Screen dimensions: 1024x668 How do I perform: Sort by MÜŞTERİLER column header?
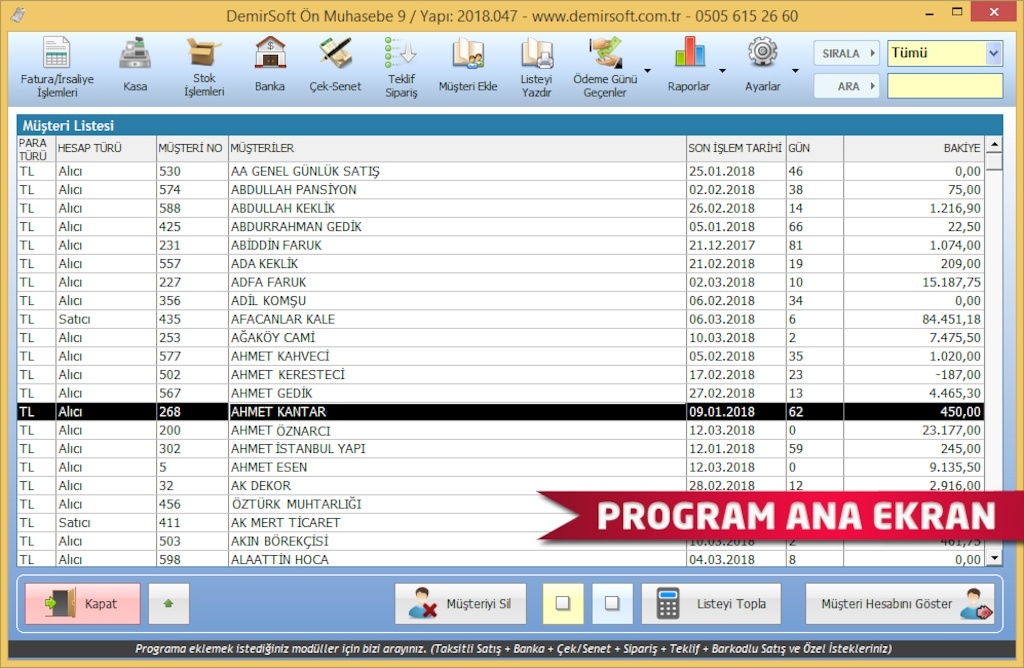(x=457, y=148)
